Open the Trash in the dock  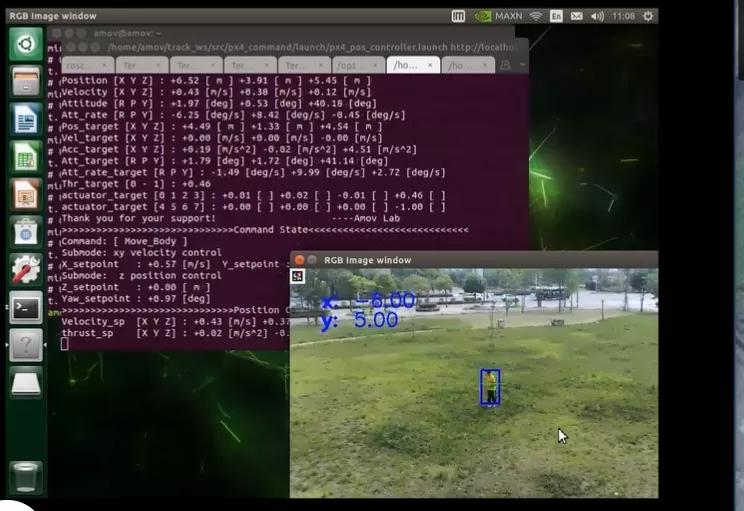26,477
